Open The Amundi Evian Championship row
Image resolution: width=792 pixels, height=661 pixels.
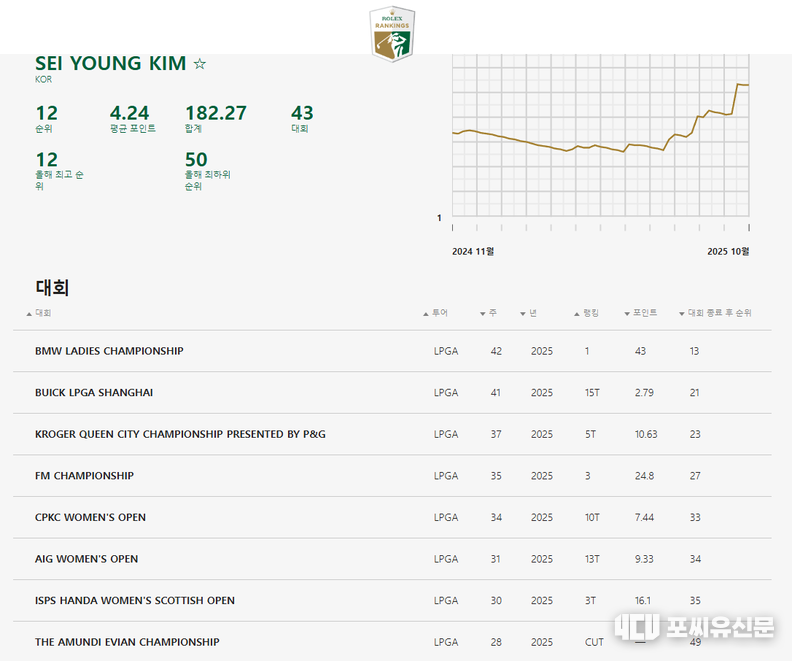tap(127, 642)
